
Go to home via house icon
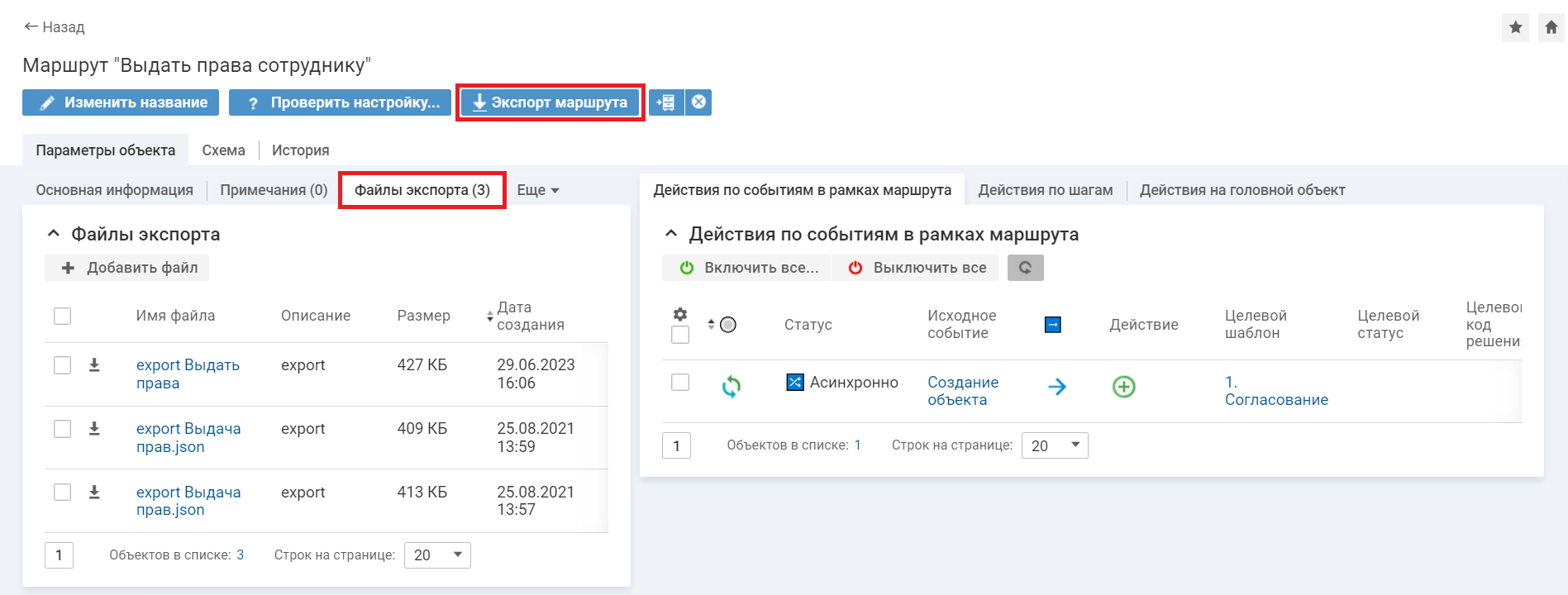pos(1551,27)
